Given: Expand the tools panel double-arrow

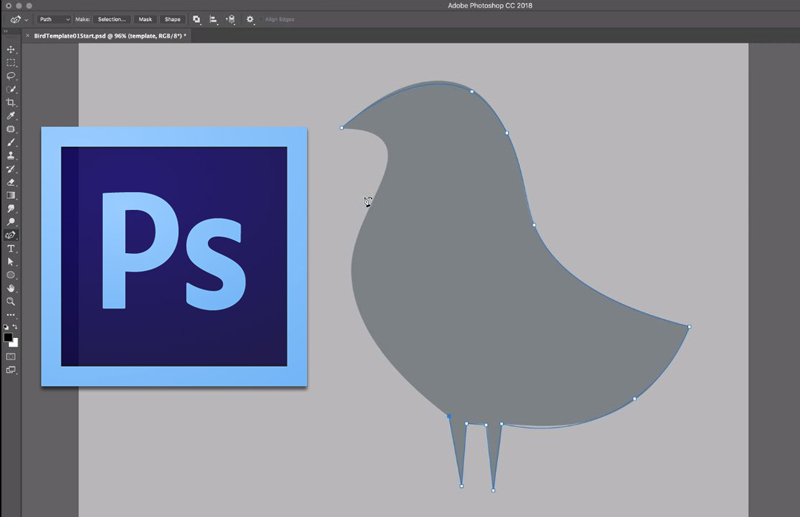Looking at the screenshot, I should pyautogui.click(x=6, y=31).
